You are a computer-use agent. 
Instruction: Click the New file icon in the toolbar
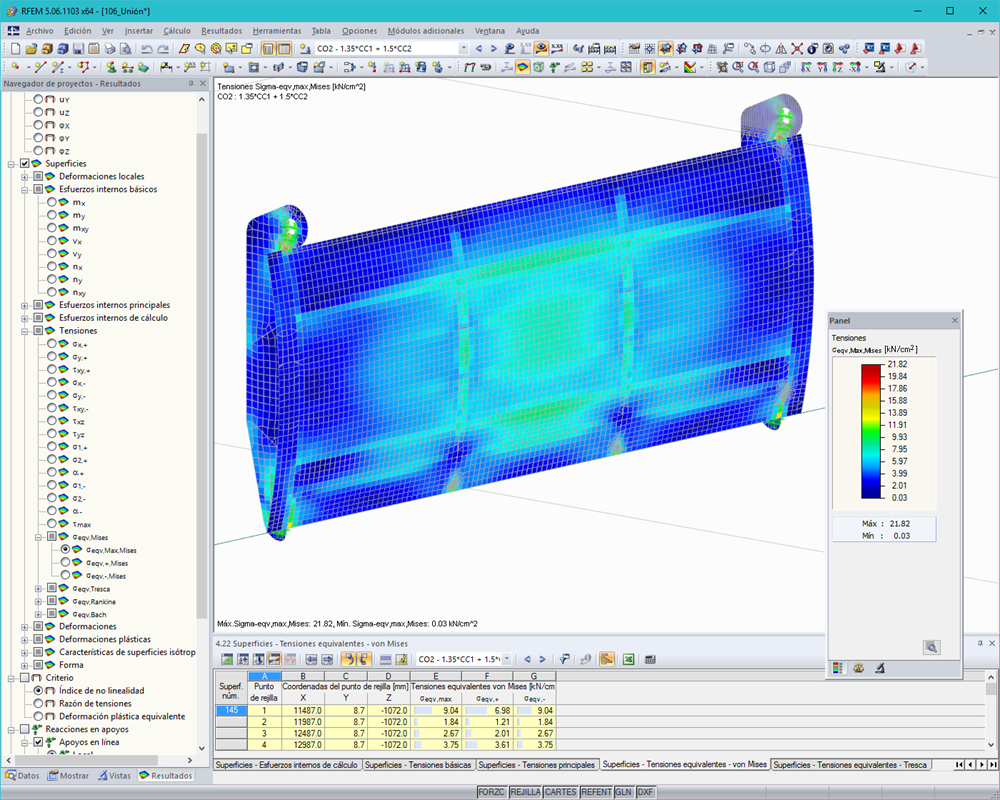pyautogui.click(x=15, y=48)
